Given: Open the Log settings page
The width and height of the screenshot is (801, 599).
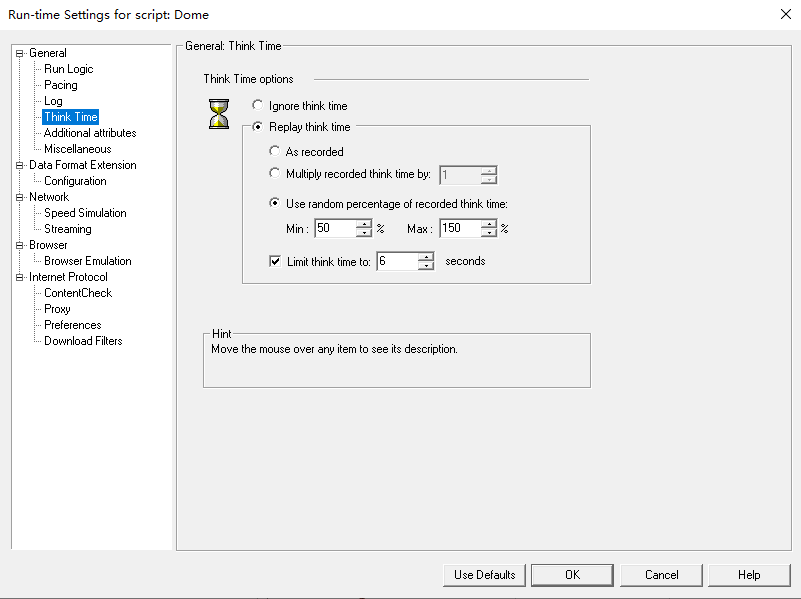Looking at the screenshot, I should tap(52, 100).
